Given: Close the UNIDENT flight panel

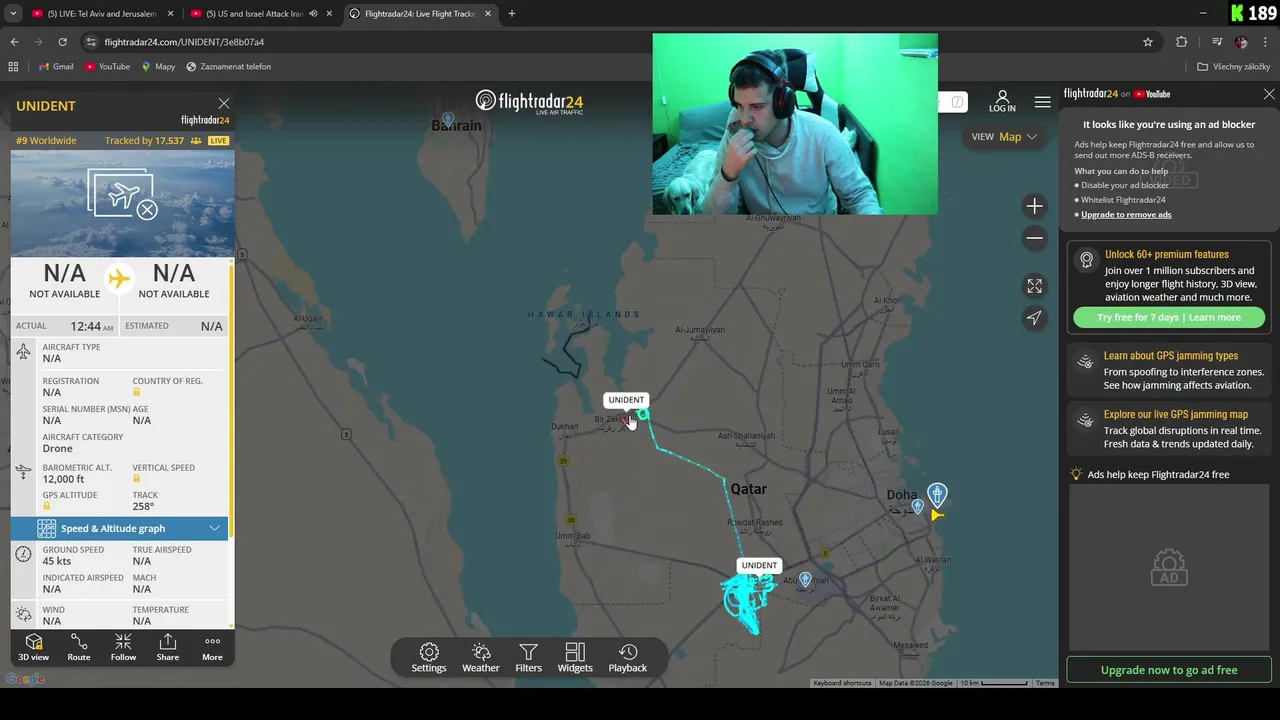Looking at the screenshot, I should click(x=224, y=103).
